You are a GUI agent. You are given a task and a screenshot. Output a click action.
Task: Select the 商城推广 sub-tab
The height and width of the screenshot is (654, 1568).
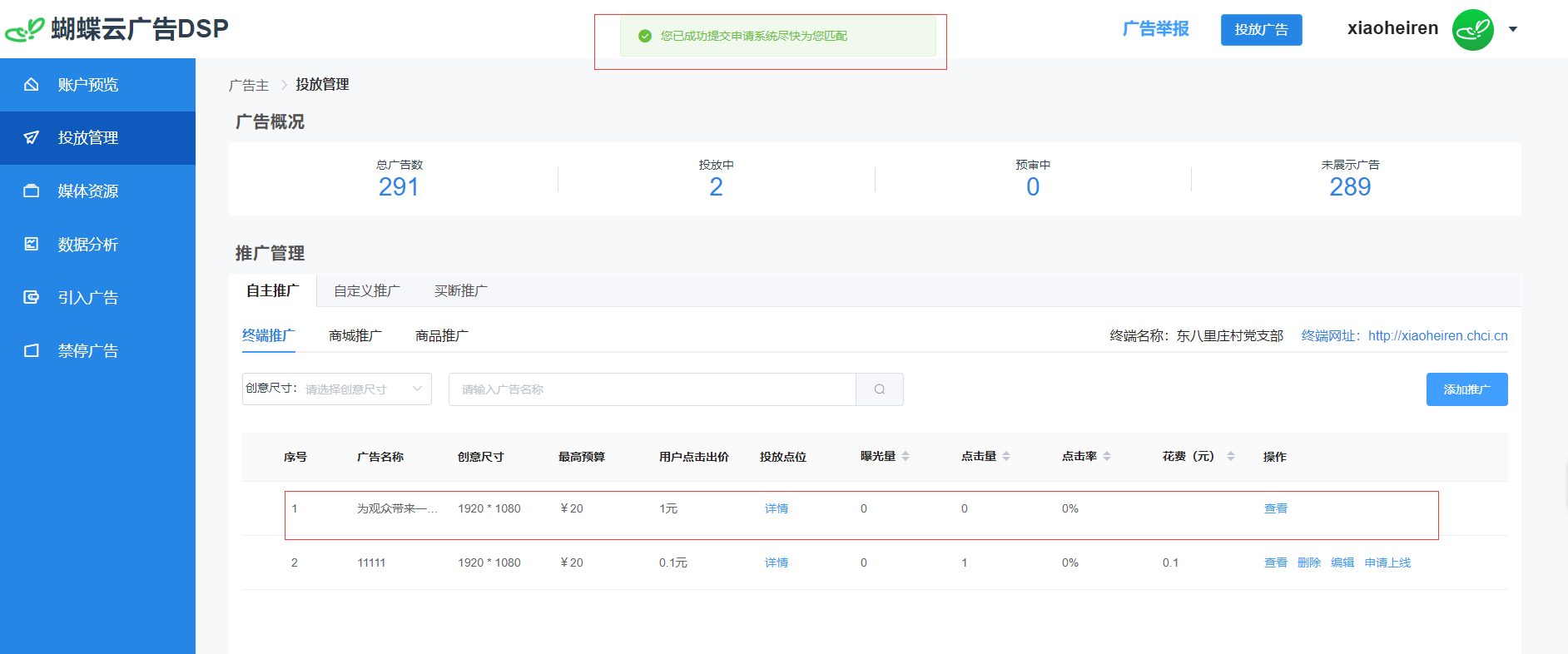point(355,335)
